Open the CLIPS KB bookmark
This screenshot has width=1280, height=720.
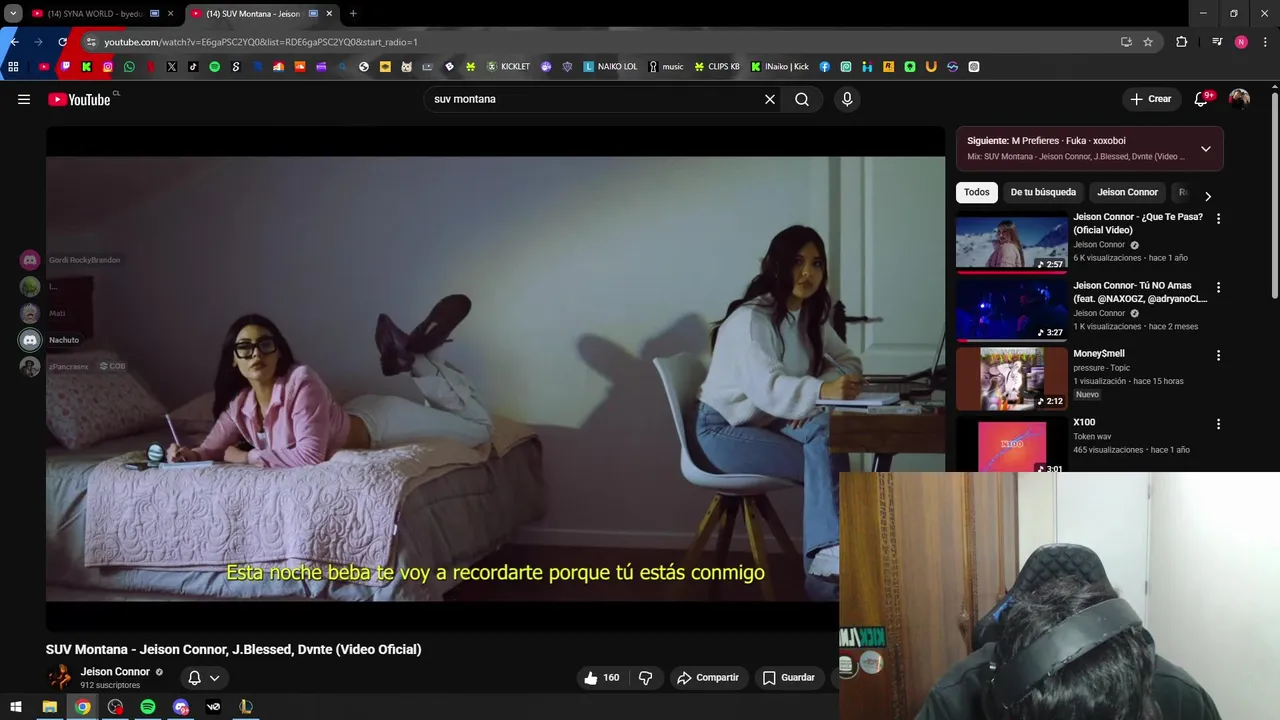click(717, 67)
